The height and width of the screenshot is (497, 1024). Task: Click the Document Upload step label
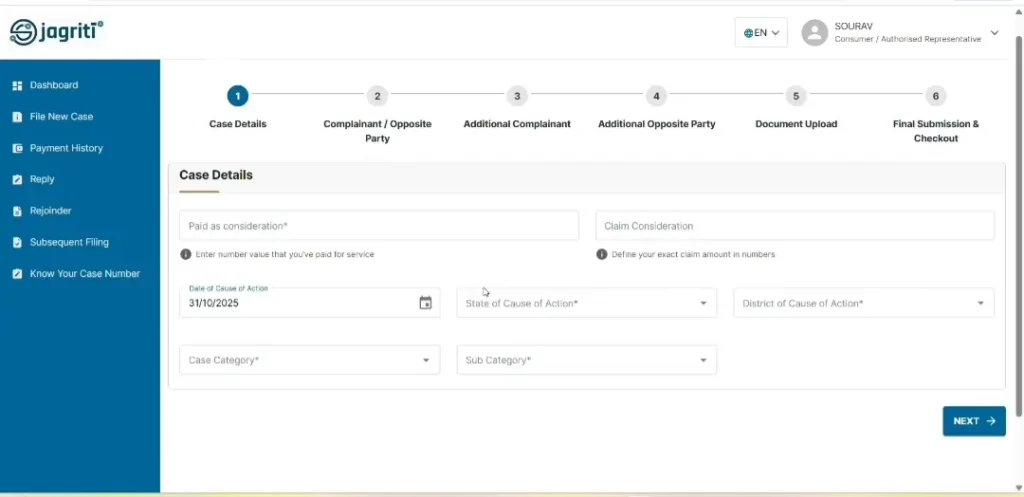[x=796, y=124]
